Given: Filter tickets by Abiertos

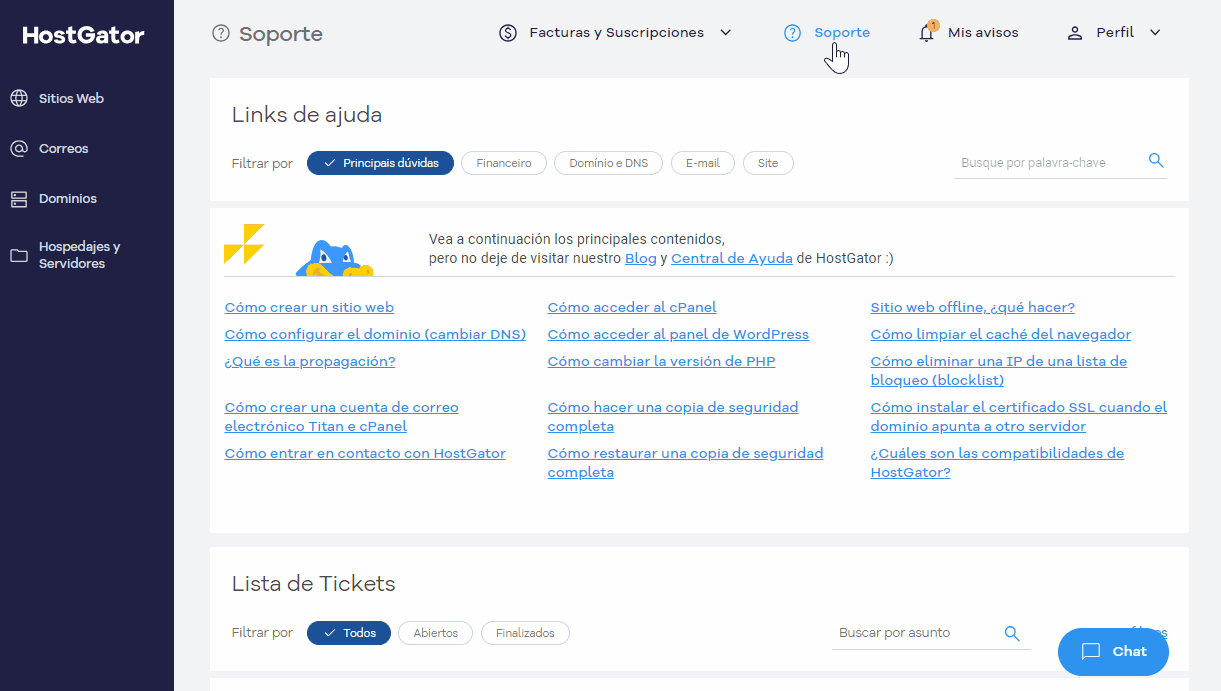Looking at the screenshot, I should pyautogui.click(x=435, y=633).
